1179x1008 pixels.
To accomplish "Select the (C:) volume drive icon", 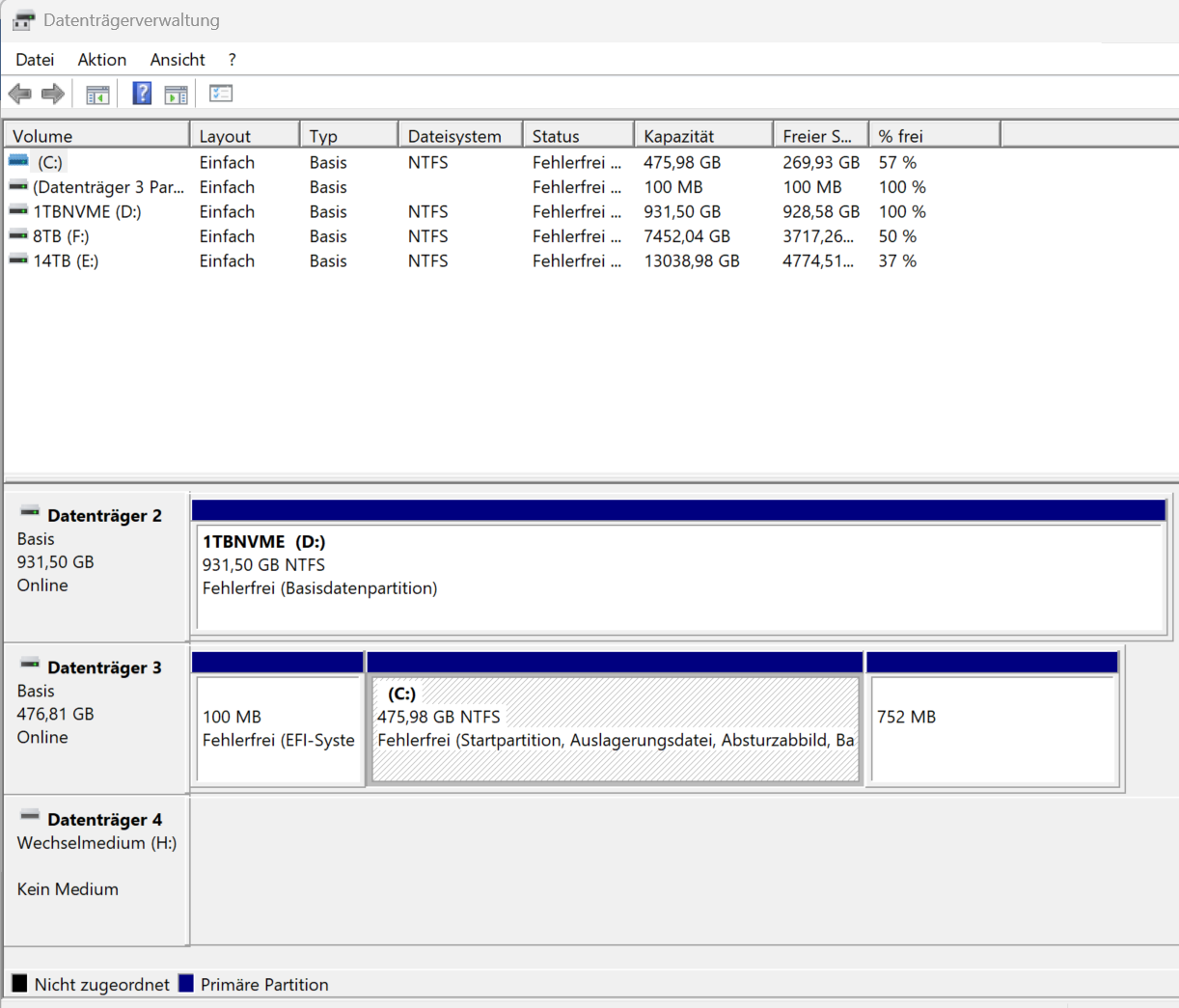I will [x=18, y=161].
